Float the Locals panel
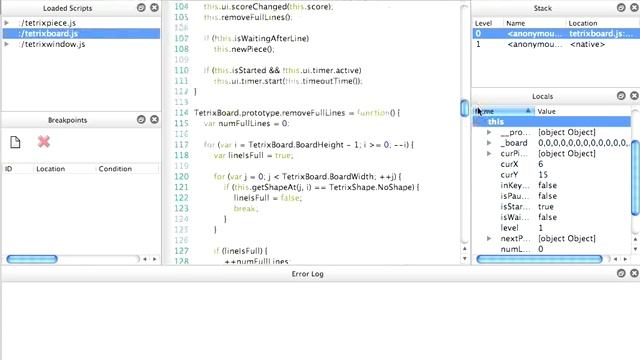The image size is (640, 360). point(621,96)
